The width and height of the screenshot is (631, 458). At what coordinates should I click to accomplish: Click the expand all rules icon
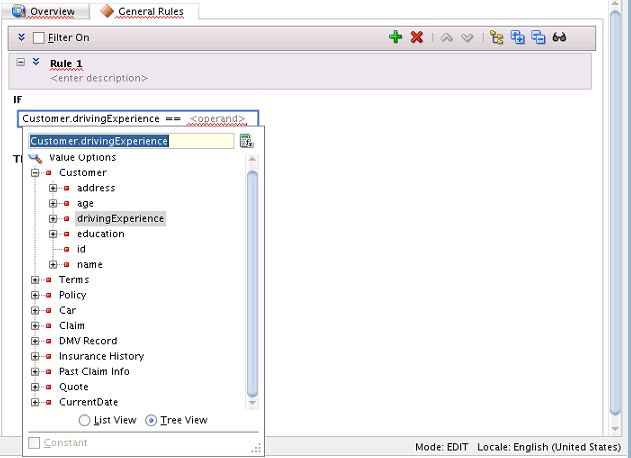click(518, 37)
